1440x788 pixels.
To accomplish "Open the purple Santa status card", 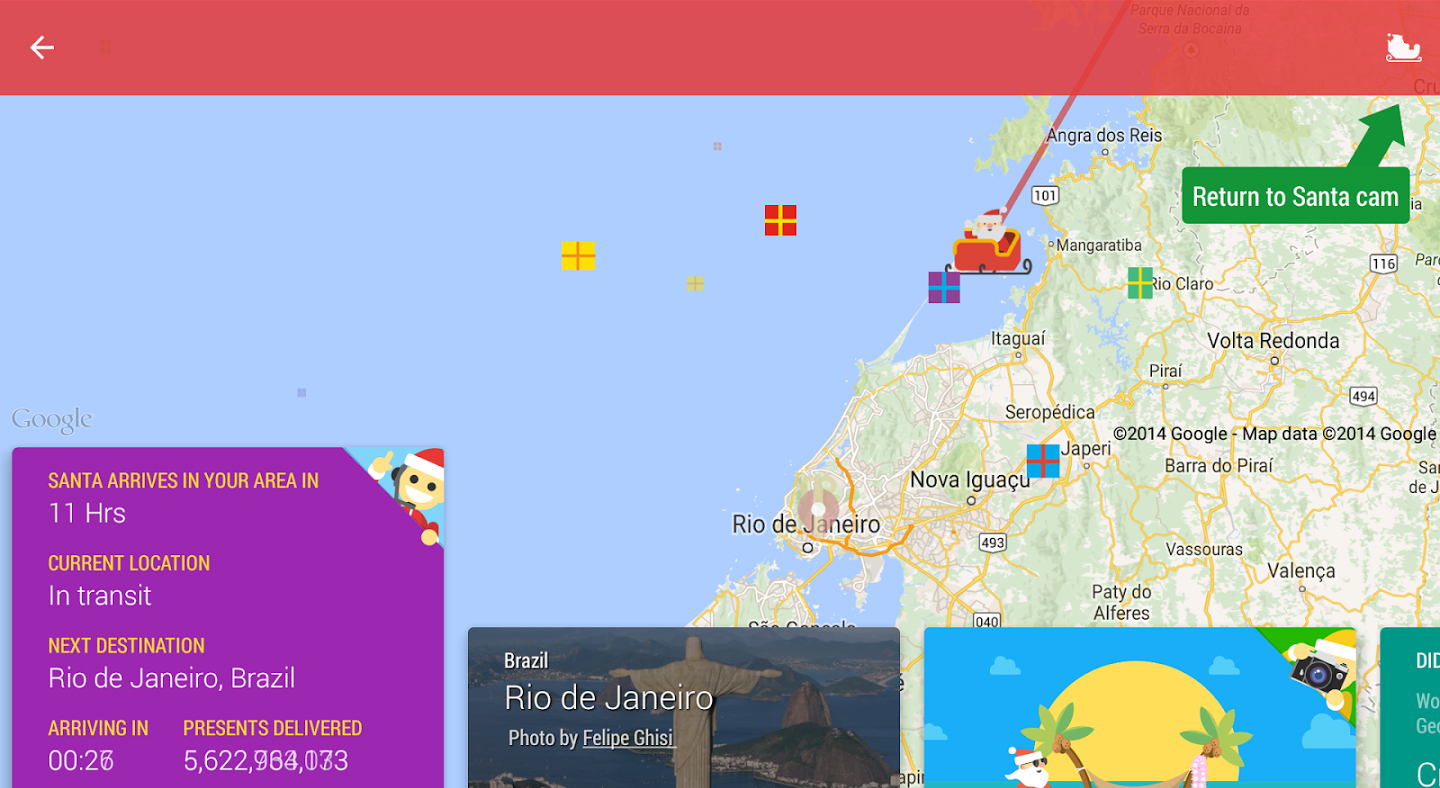I will click(228, 617).
